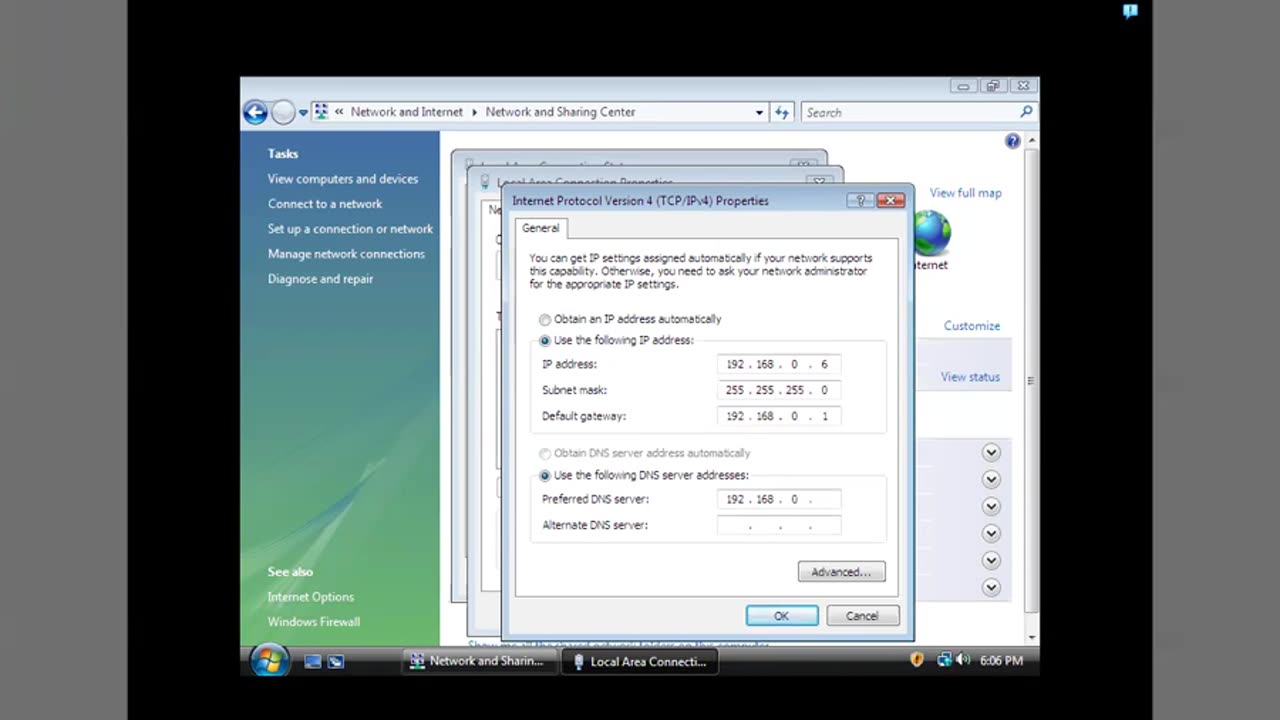Viewport: 1280px width, 720px height.
Task: Click the network icon in the address bar
Action: (x=321, y=112)
